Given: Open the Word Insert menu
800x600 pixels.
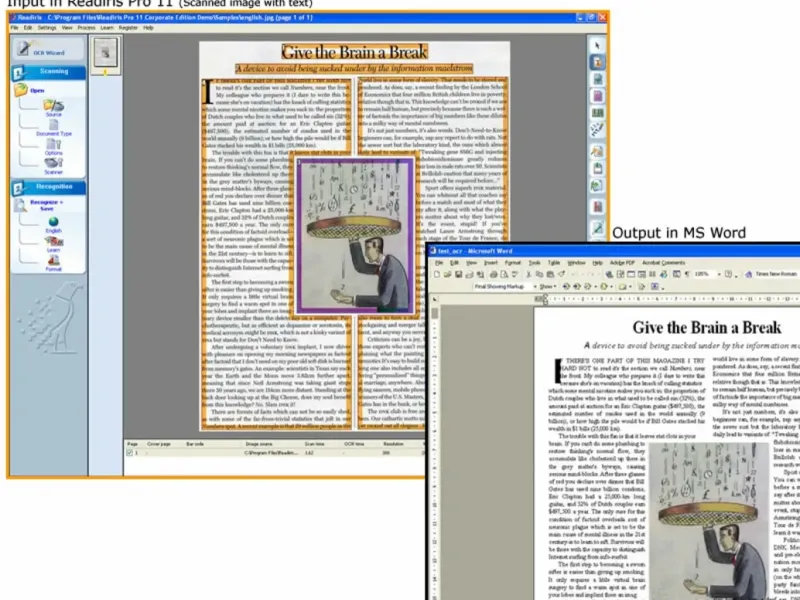Looking at the screenshot, I should coord(491,263).
